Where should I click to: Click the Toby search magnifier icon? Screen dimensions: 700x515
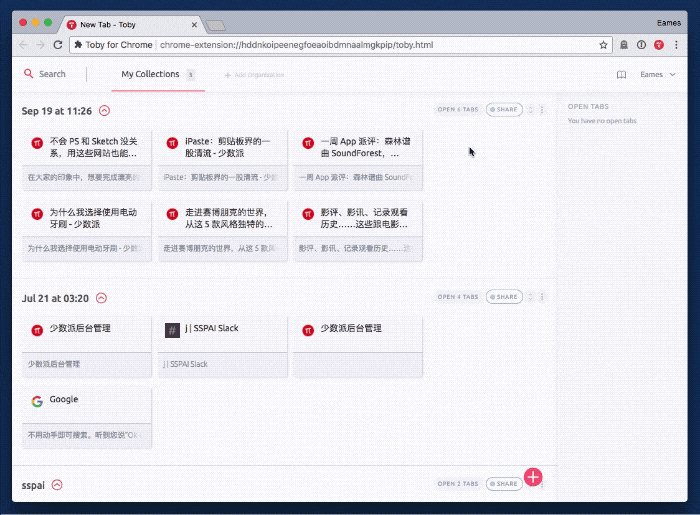[x=30, y=74]
